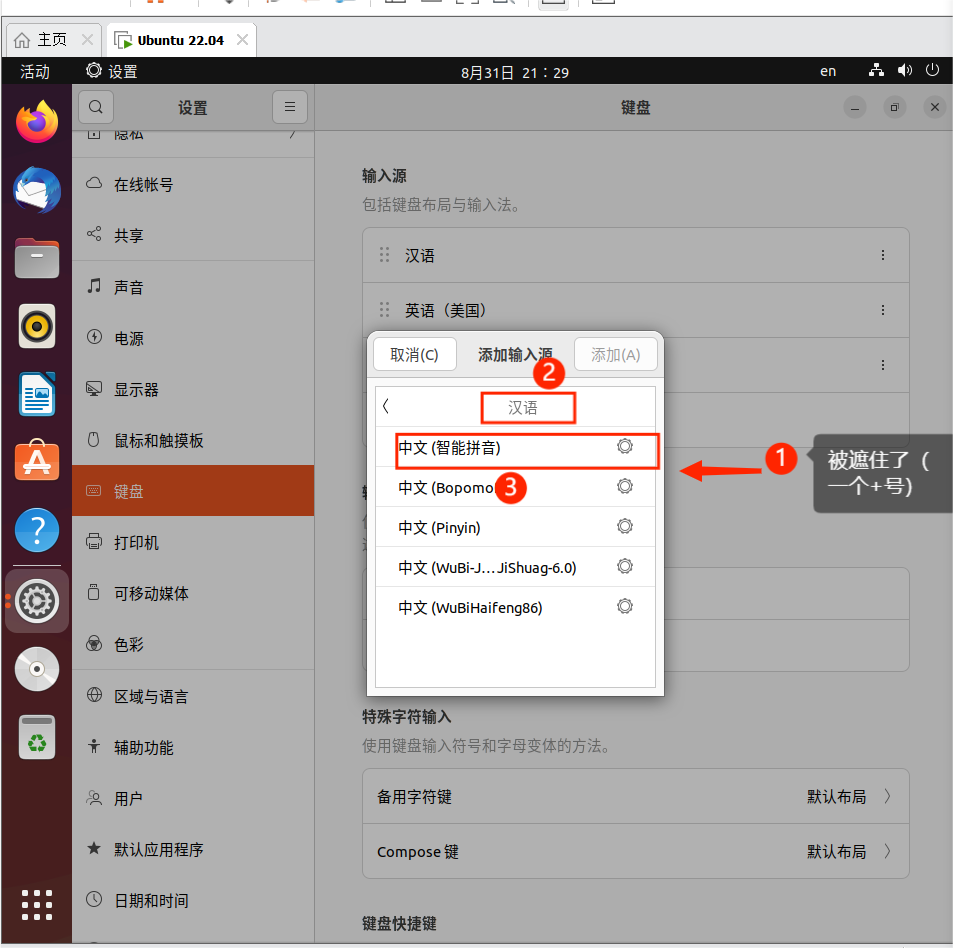Open Firefox from the dock
This screenshot has width=953, height=948.
point(36,122)
